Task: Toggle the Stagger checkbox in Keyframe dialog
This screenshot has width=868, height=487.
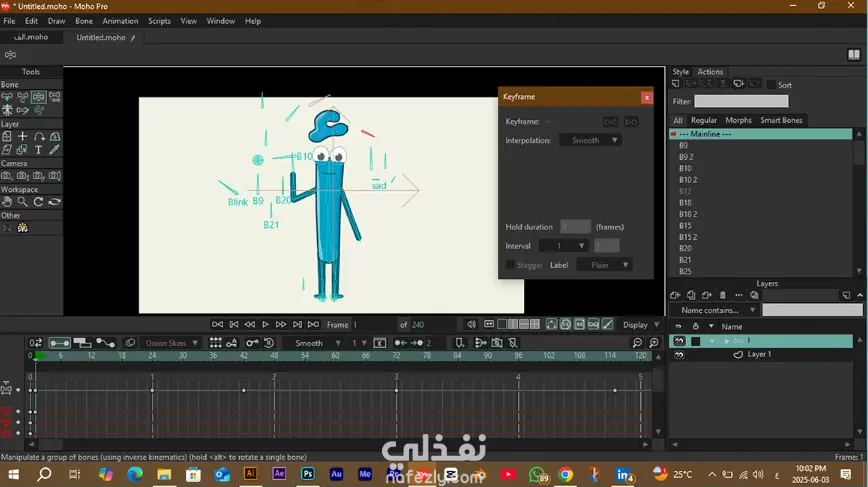Action: [510, 265]
